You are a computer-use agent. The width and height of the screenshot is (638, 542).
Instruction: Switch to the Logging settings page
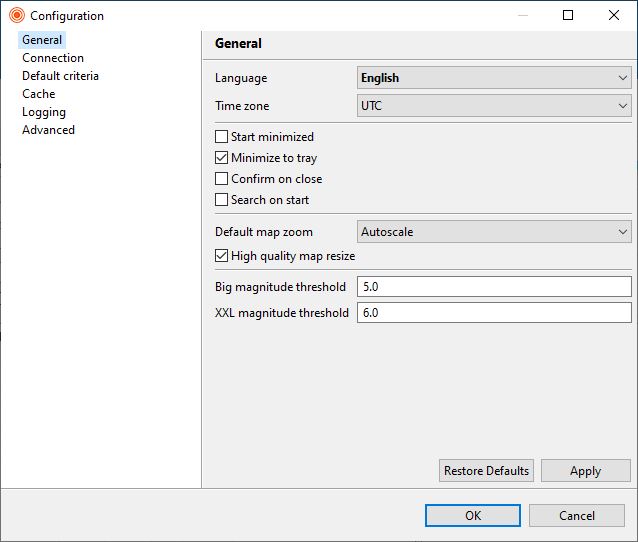44,112
